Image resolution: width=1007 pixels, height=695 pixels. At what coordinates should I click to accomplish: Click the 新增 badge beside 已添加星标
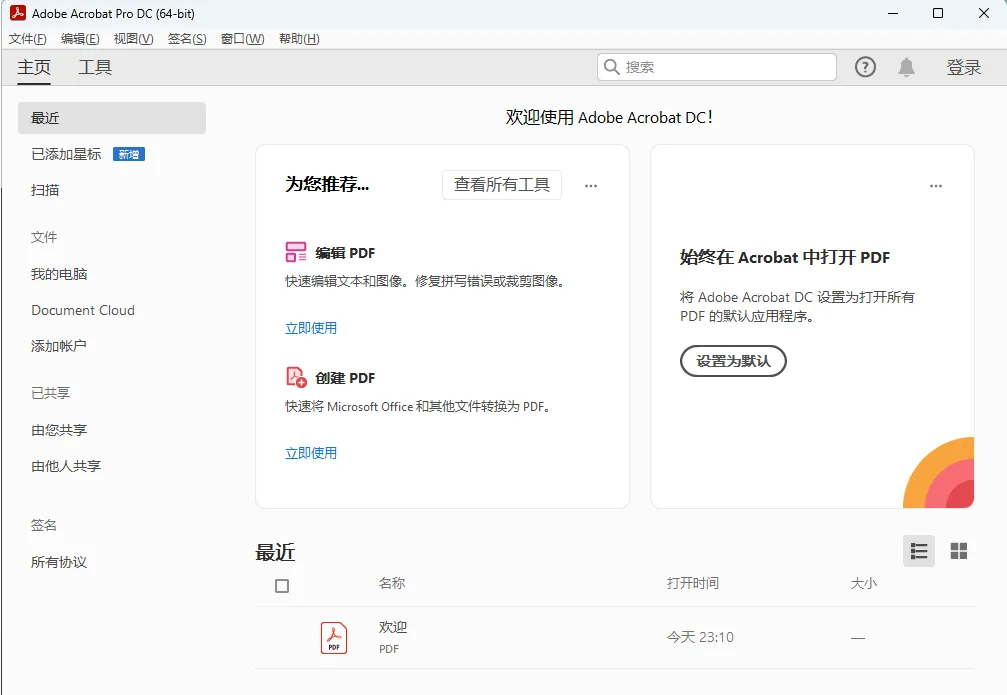point(129,154)
